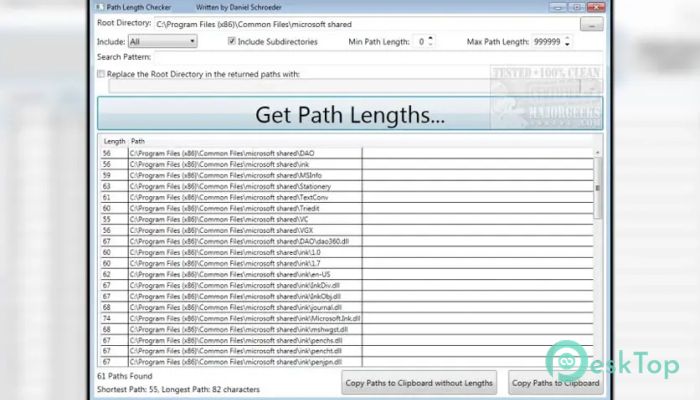Select the row ending in ink\penjpn.dll

347,362
